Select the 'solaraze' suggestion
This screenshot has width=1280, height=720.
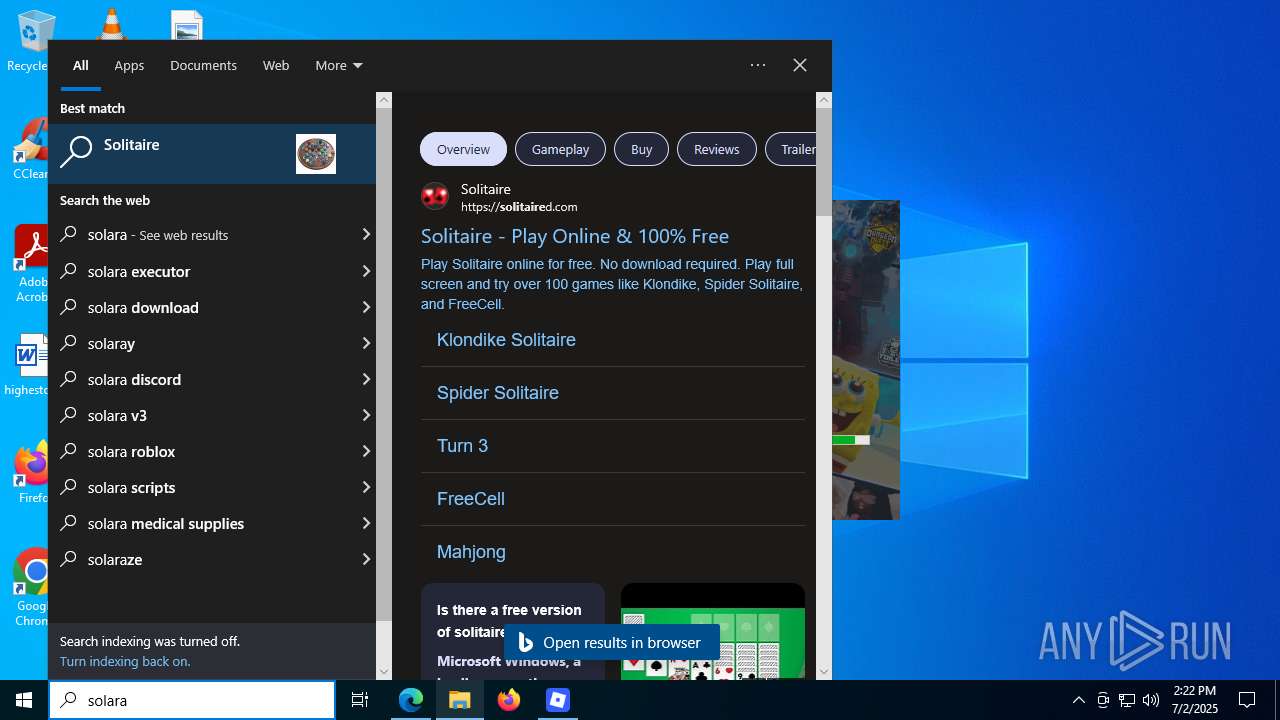[x=212, y=559]
